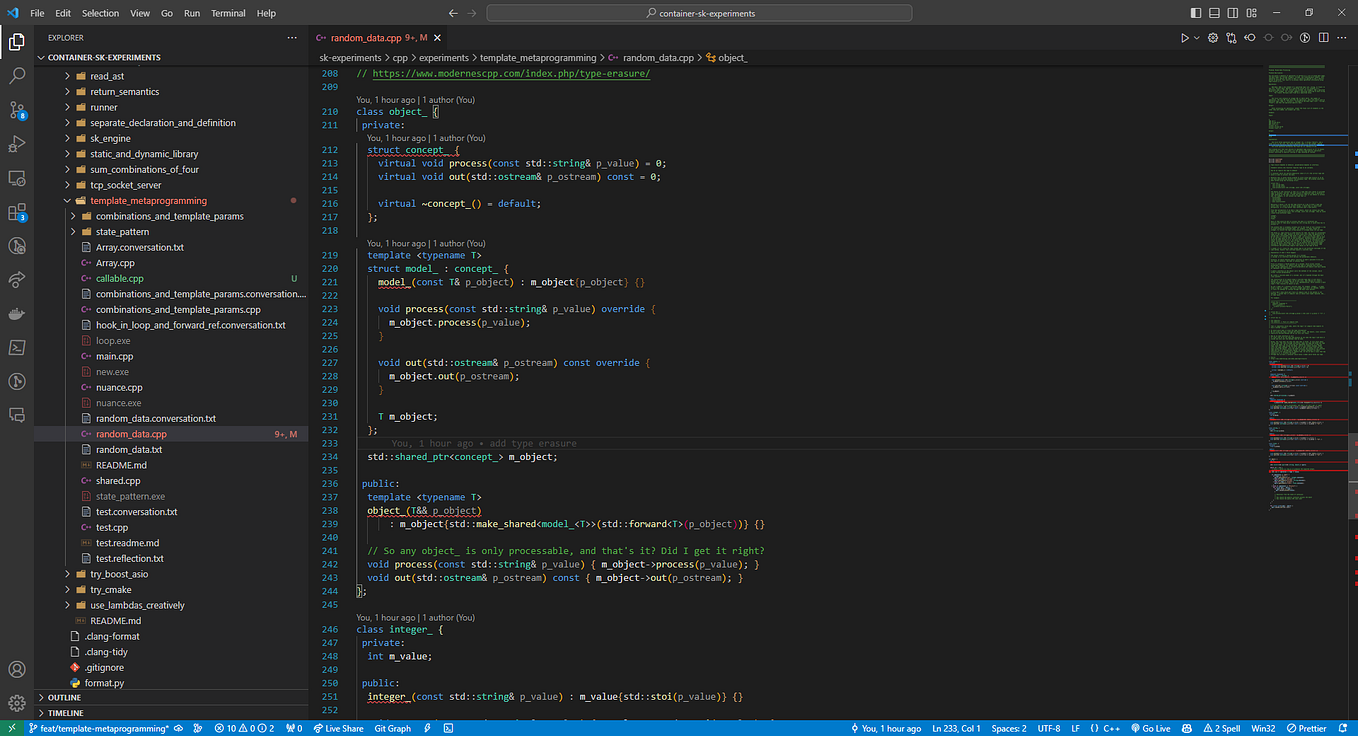Open the Terminal menu
Screen dimensions: 1358x736
coord(228,13)
